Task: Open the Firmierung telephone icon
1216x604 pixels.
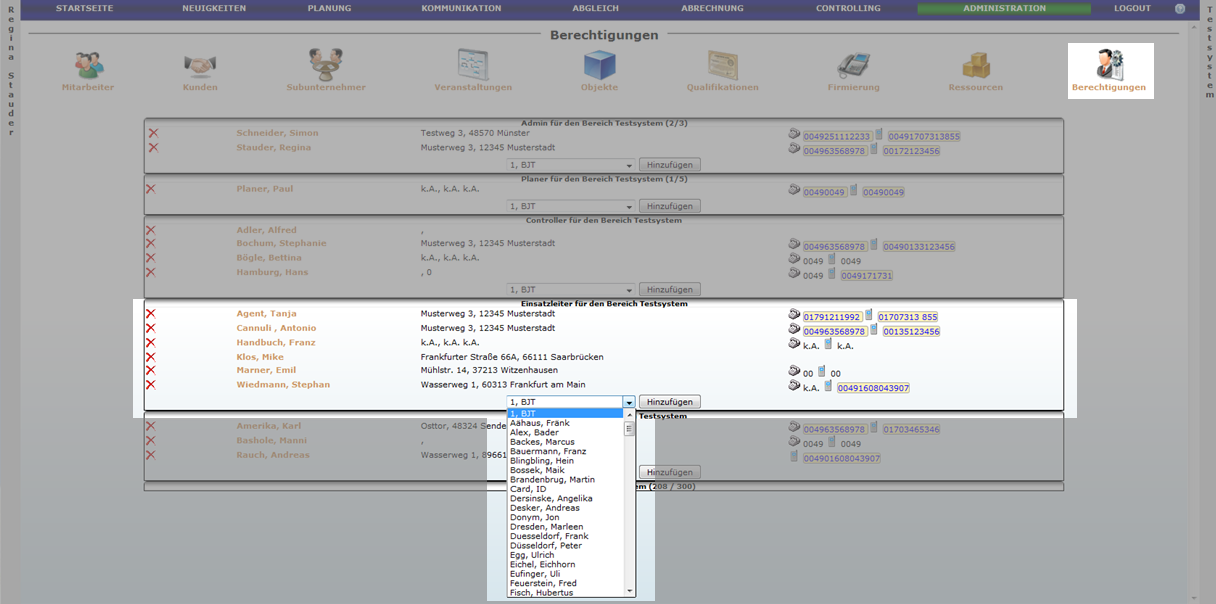Action: (x=853, y=65)
